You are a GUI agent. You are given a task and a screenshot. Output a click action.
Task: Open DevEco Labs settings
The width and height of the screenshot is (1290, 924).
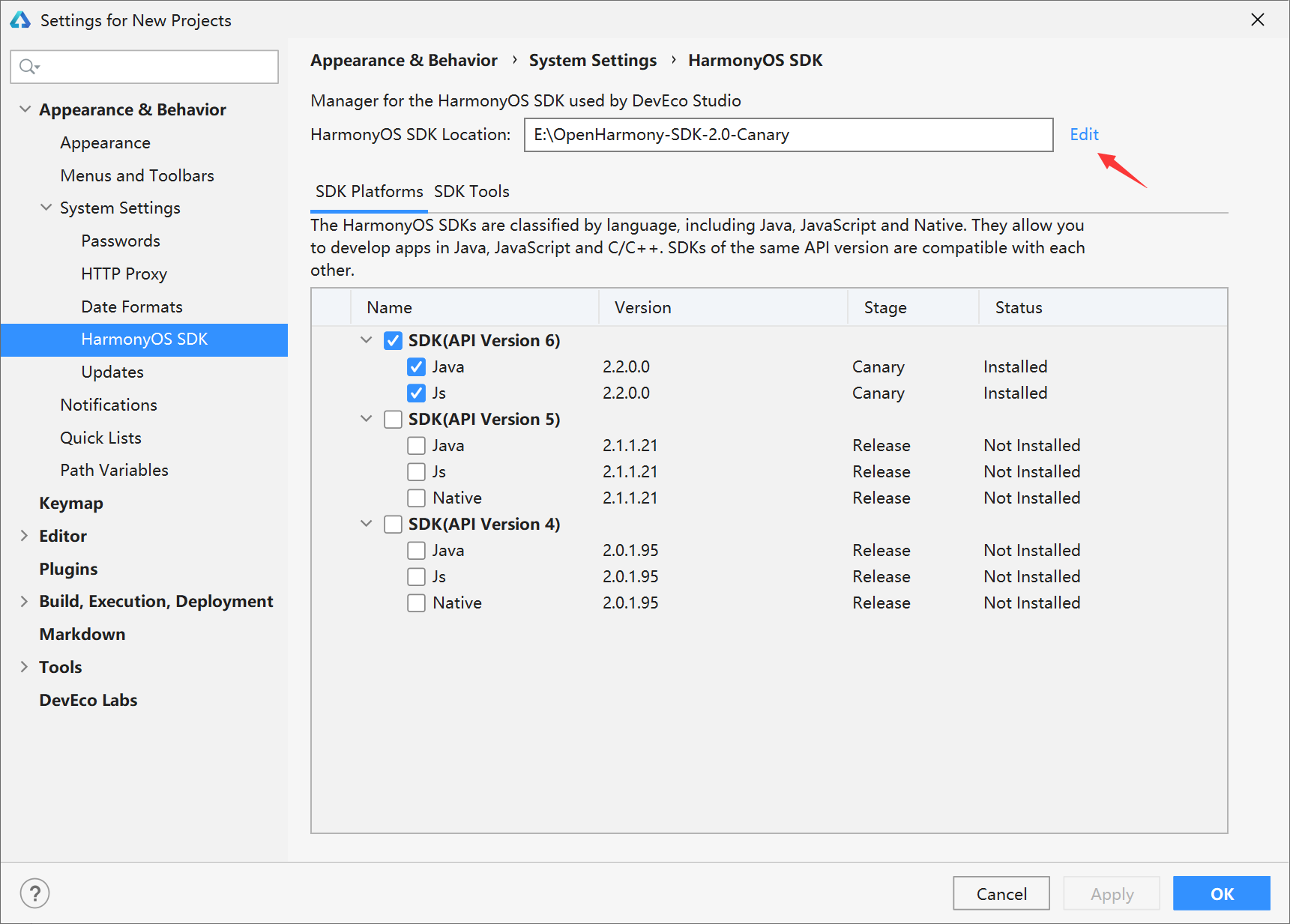(x=88, y=700)
